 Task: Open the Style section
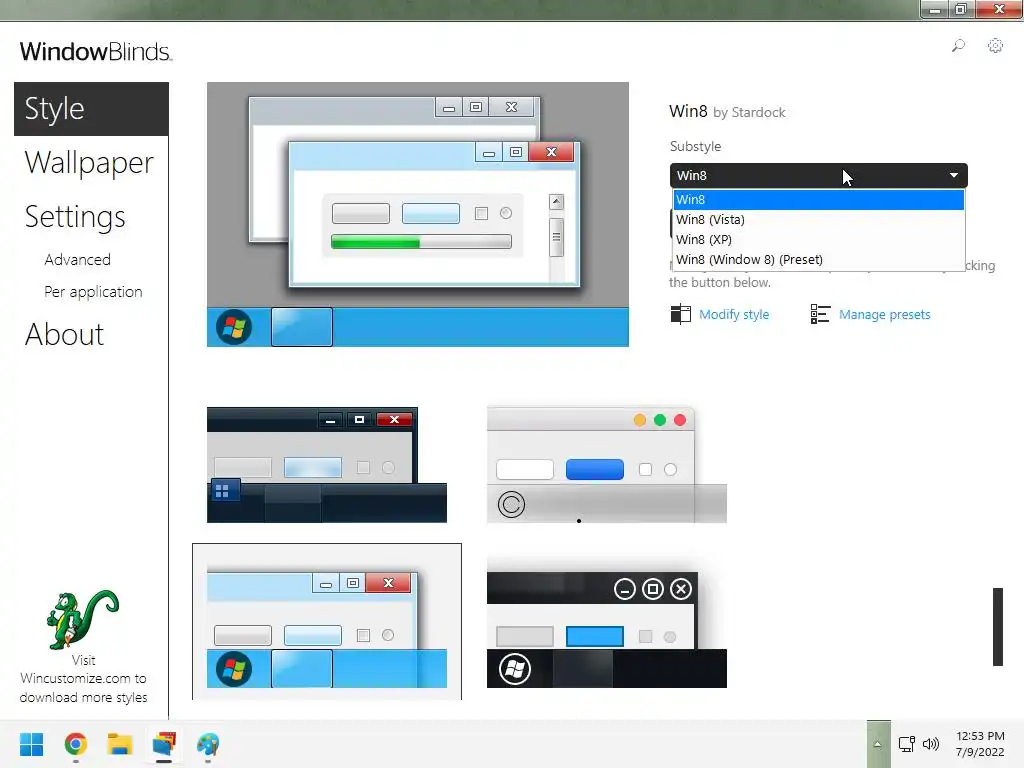pyautogui.click(x=91, y=109)
